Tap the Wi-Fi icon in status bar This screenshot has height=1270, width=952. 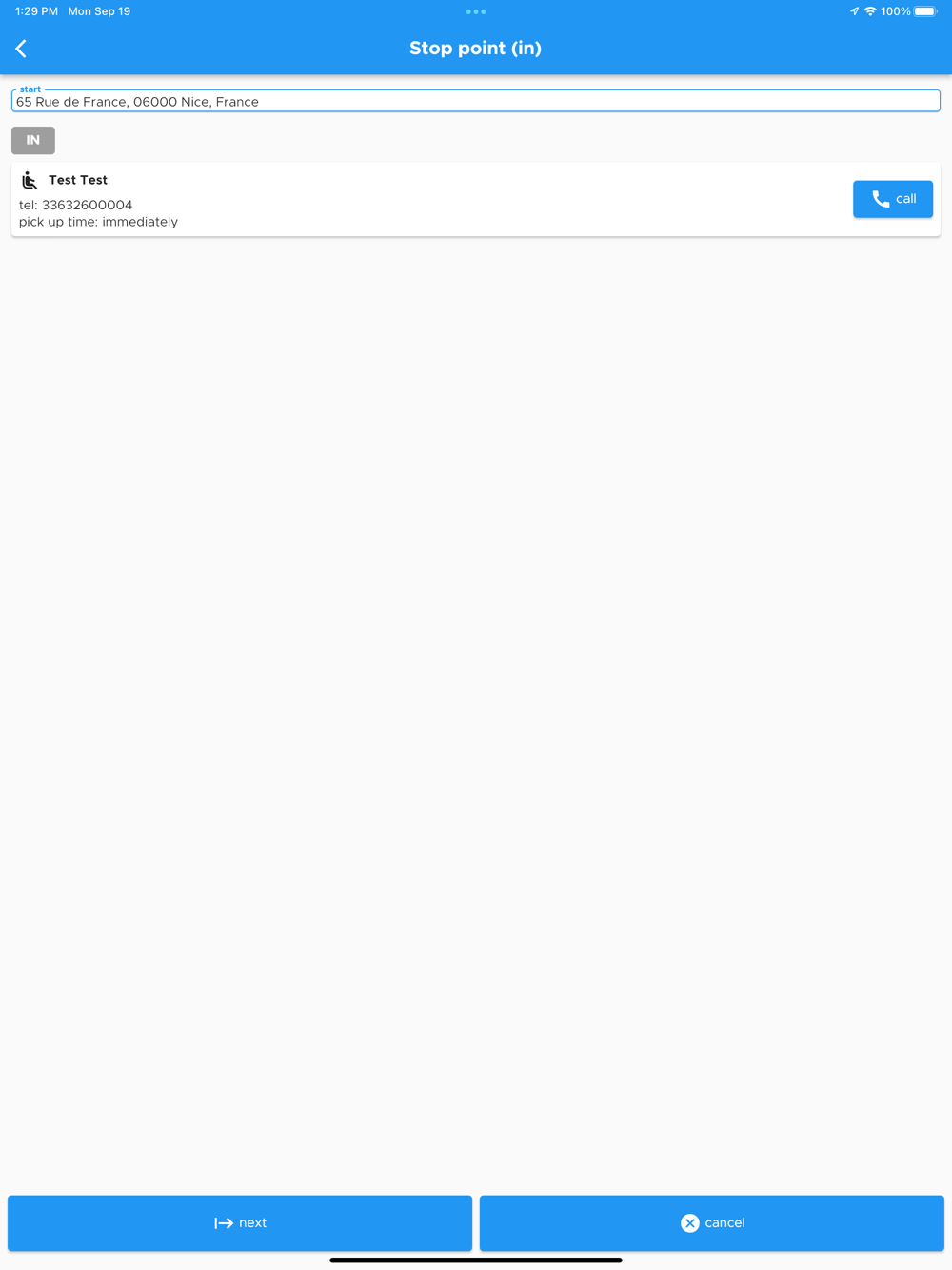point(870,11)
